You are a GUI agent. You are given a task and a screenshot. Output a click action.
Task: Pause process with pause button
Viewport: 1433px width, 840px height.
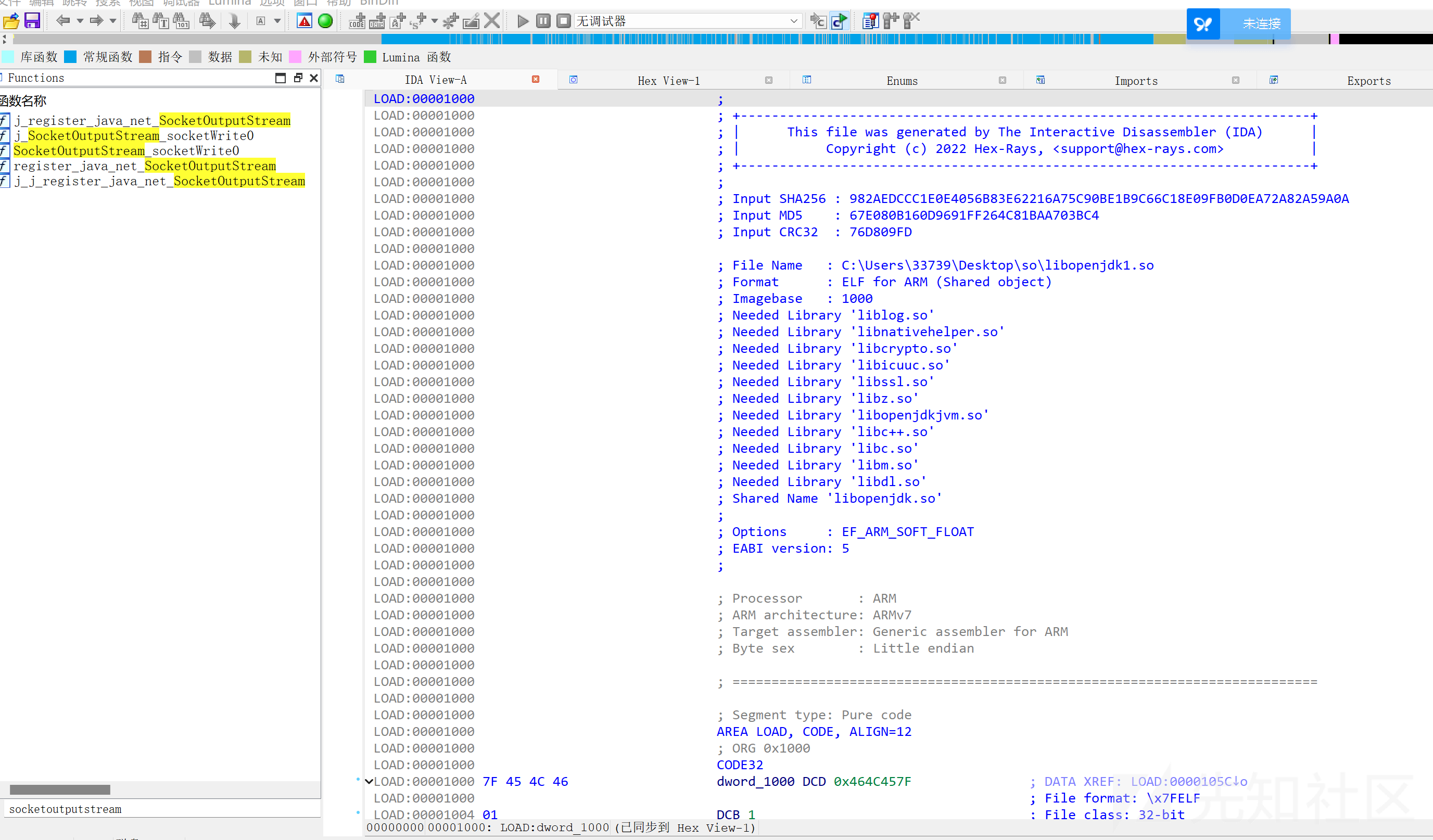(x=543, y=21)
